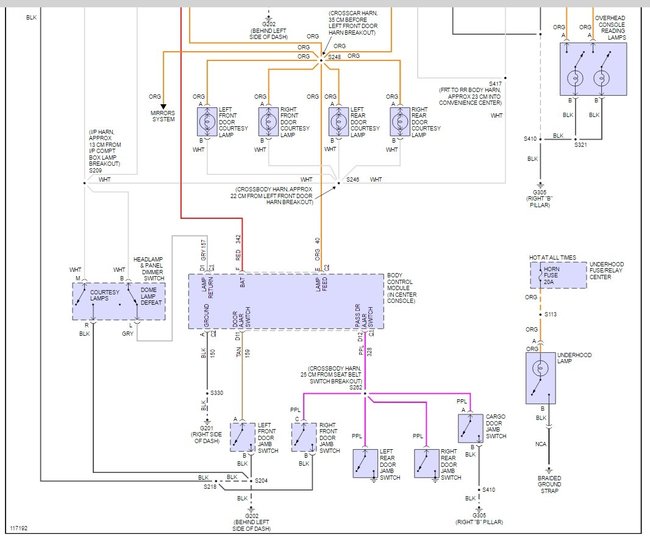Click the cargo door jamb switch symbol

(x=471, y=428)
